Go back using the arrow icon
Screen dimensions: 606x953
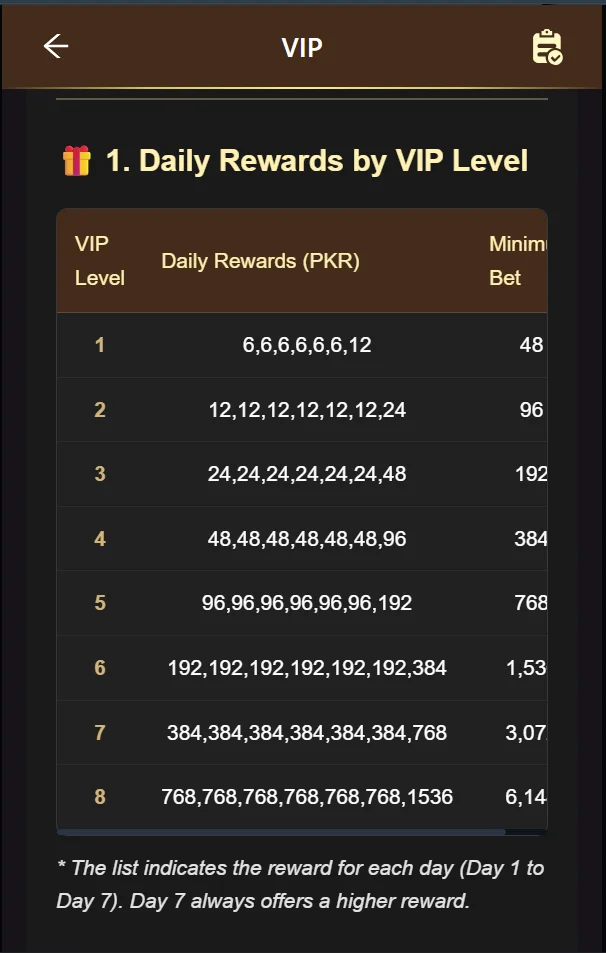coord(56,46)
